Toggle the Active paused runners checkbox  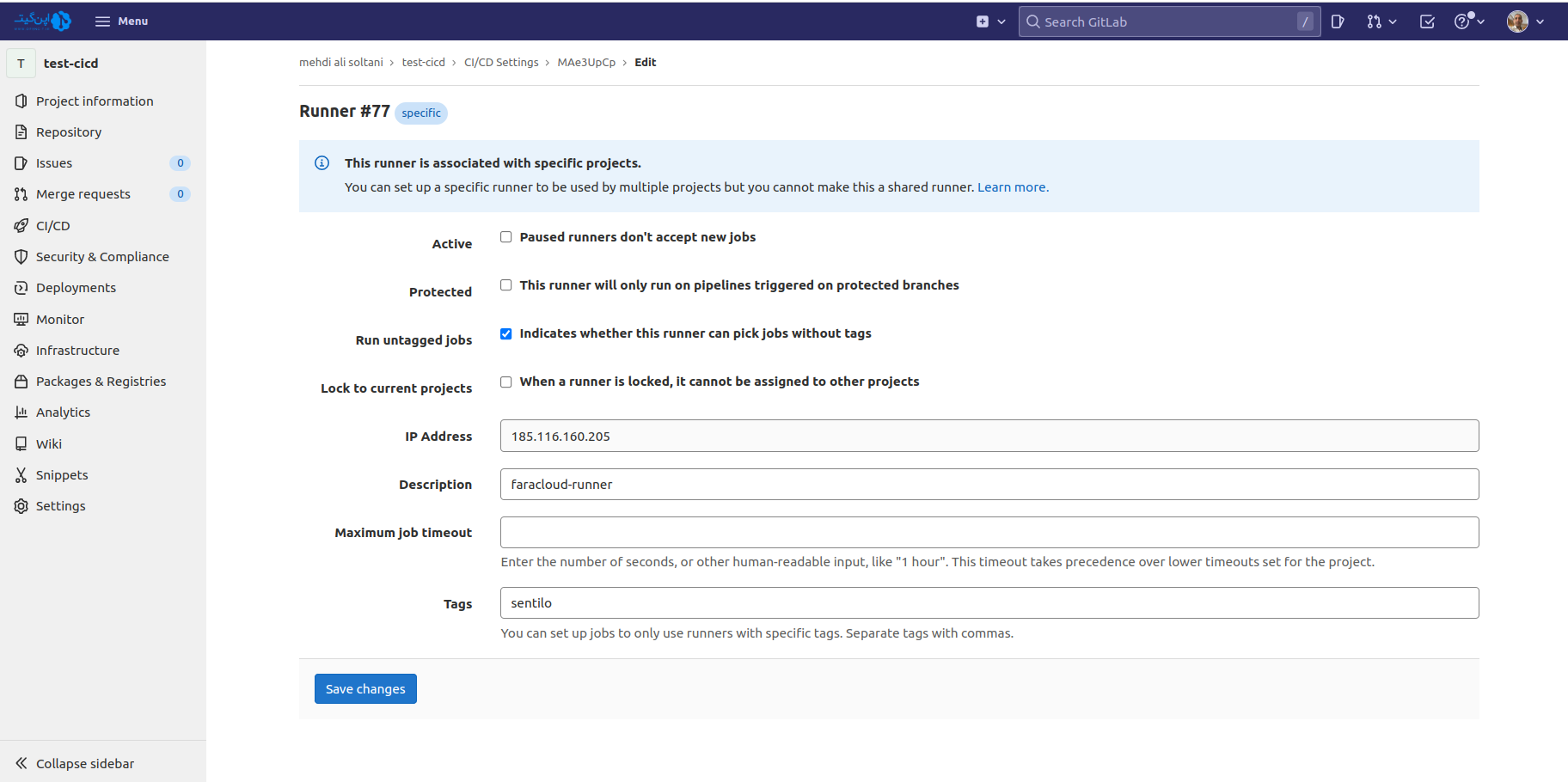[x=506, y=237]
